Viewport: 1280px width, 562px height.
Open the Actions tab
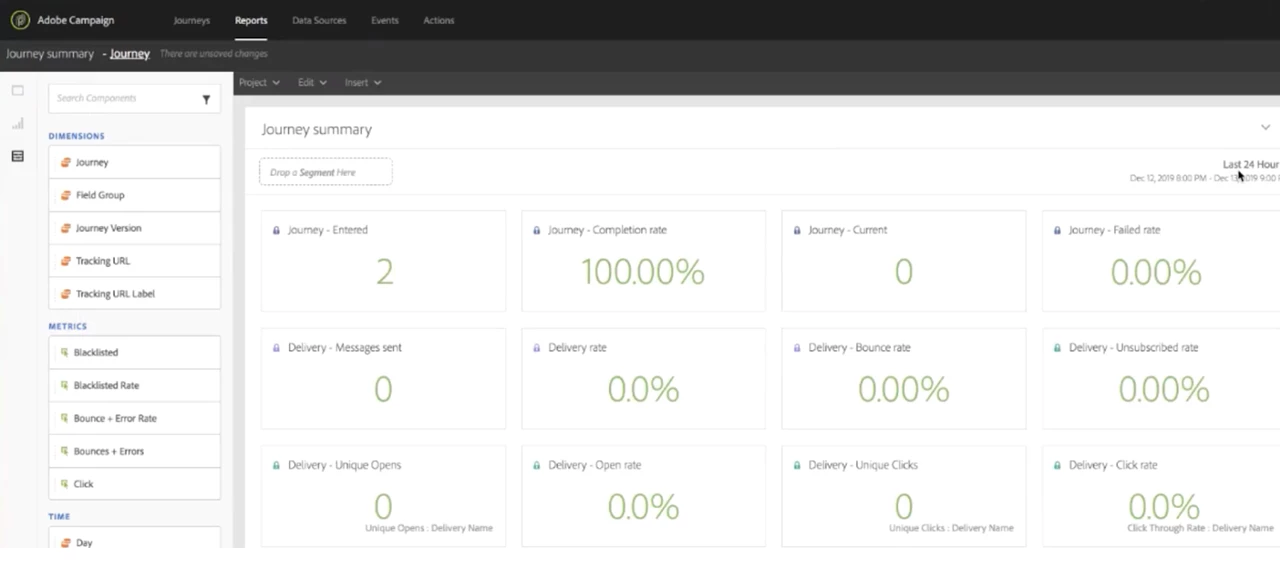(438, 20)
